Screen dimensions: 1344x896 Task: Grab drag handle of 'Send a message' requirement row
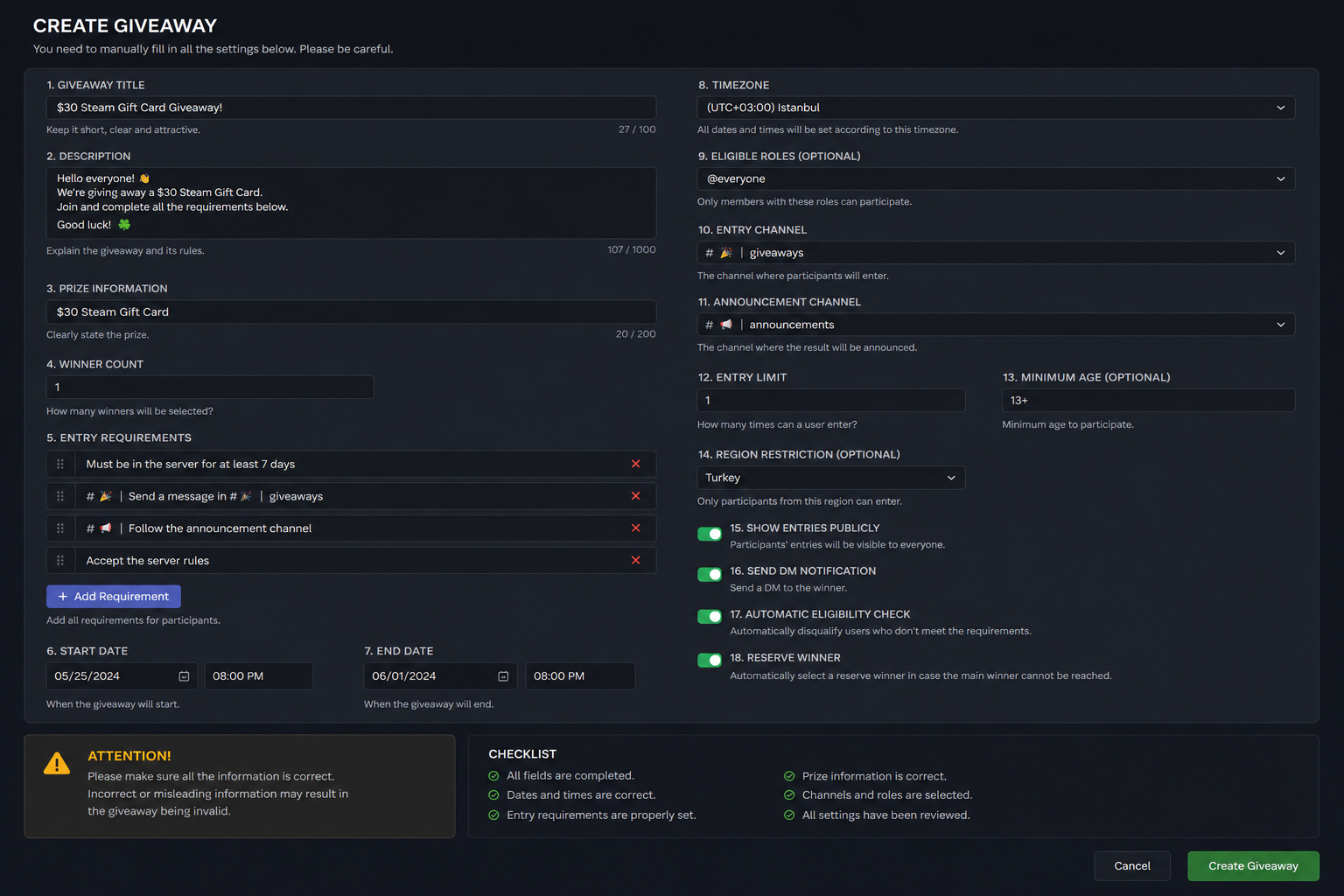(60, 496)
